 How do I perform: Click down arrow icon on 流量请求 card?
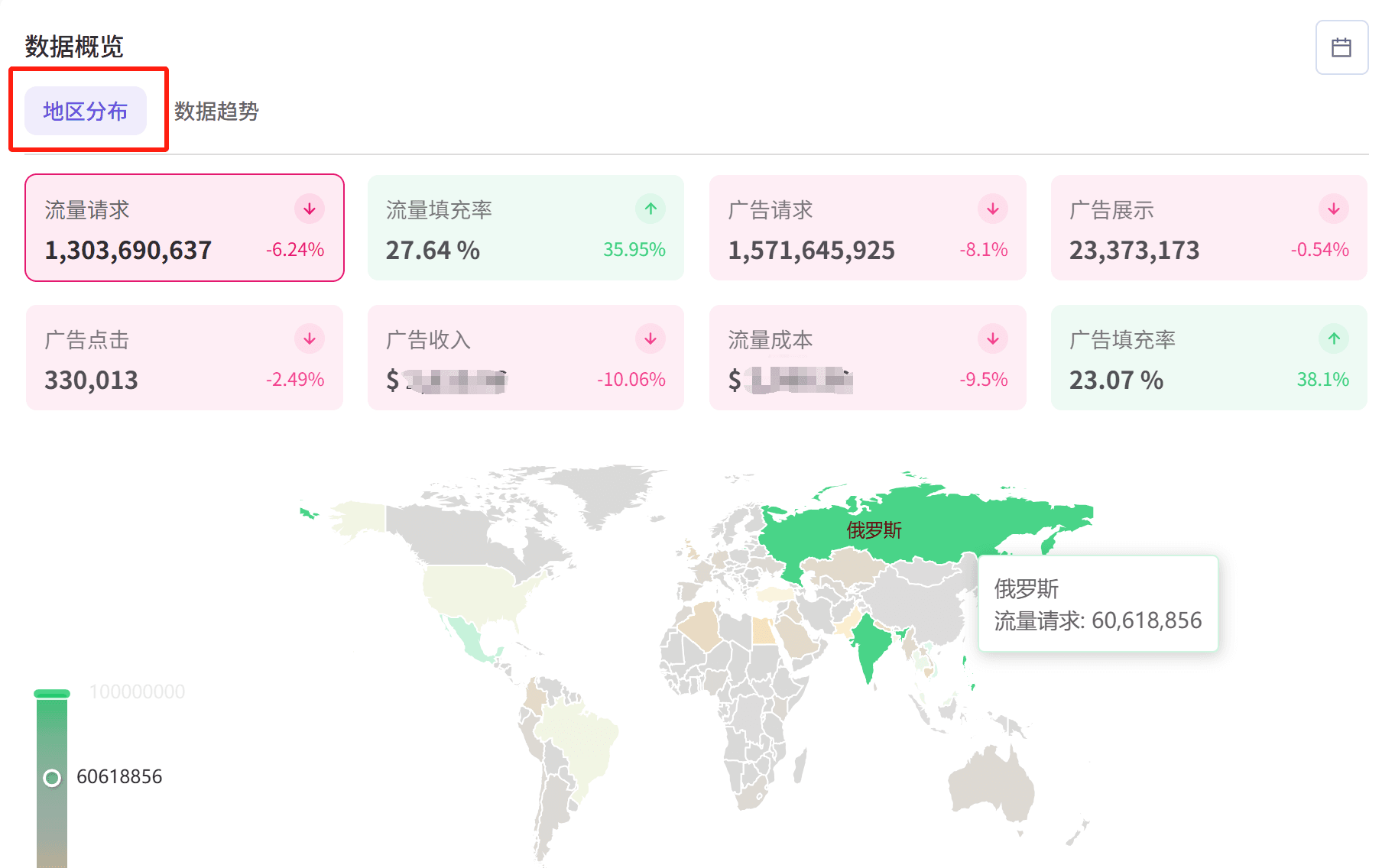(x=310, y=209)
